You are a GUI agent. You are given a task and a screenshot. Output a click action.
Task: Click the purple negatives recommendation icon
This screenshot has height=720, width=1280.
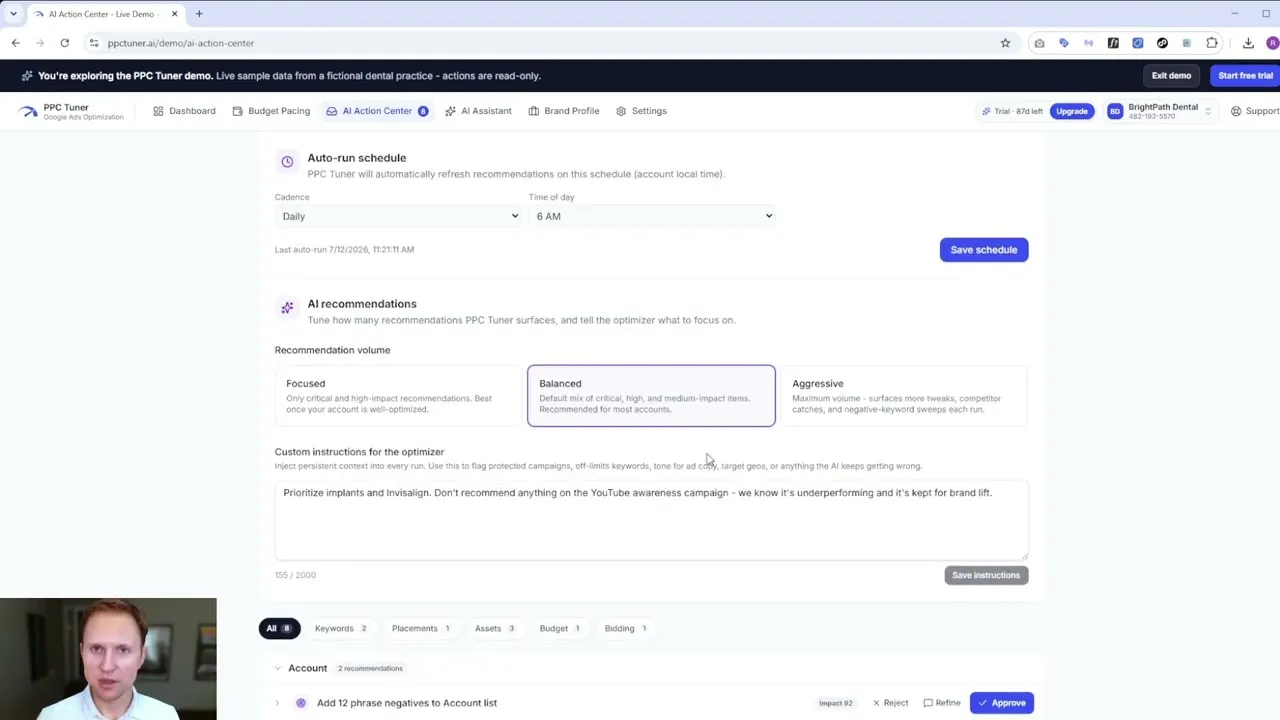[x=301, y=703]
